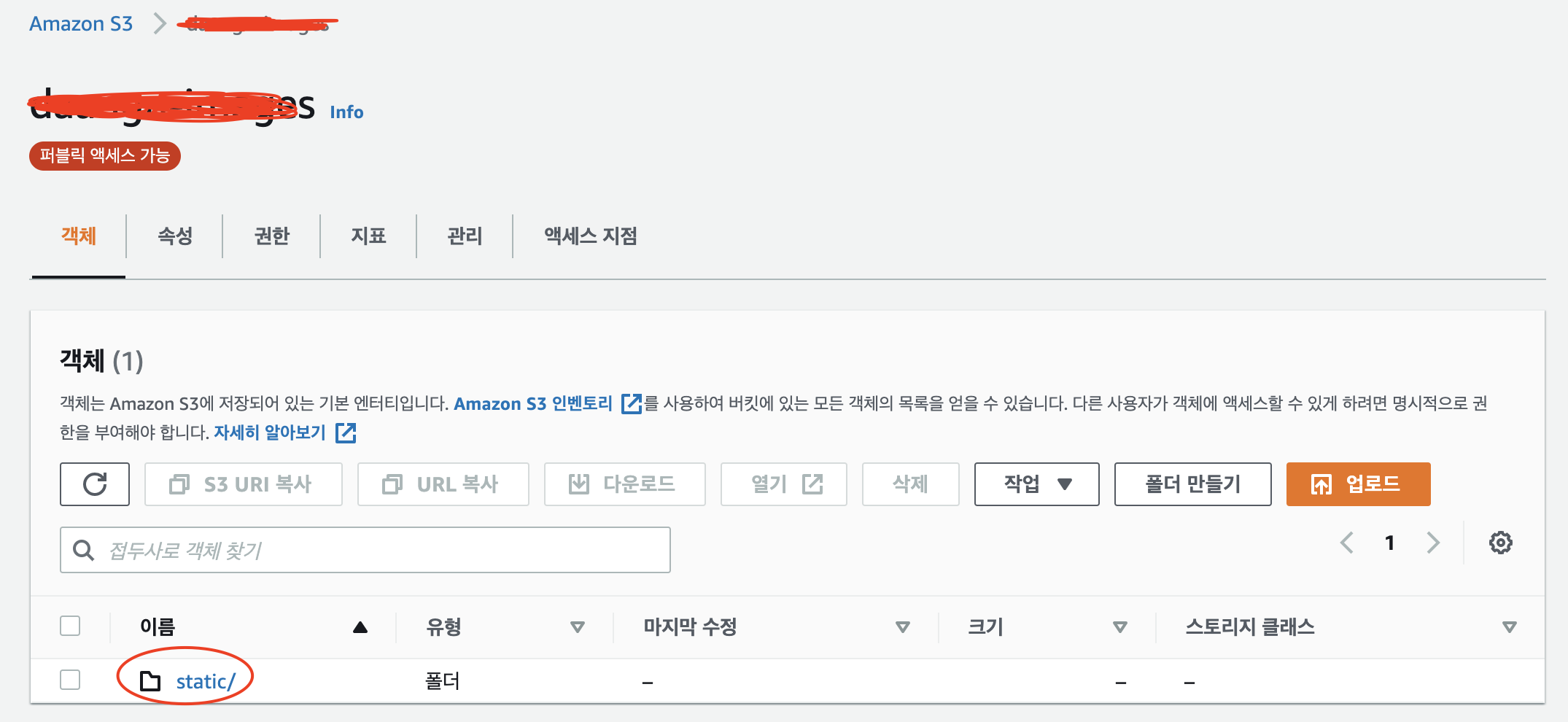1568x722 pixels.
Task: Sort by 마지막 수정 column arrow
Action: [903, 627]
